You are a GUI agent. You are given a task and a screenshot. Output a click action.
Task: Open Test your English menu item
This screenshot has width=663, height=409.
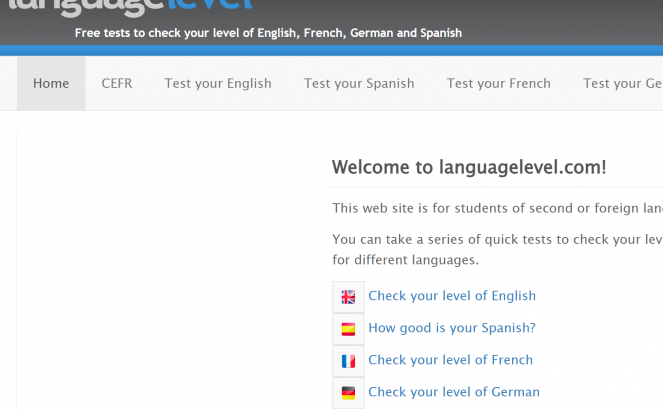tap(218, 83)
